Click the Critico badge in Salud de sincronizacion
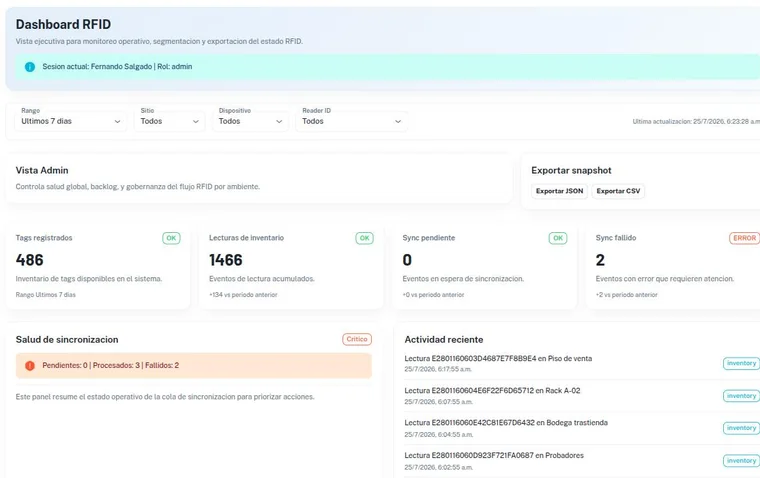This screenshot has width=760, height=478. (x=357, y=339)
